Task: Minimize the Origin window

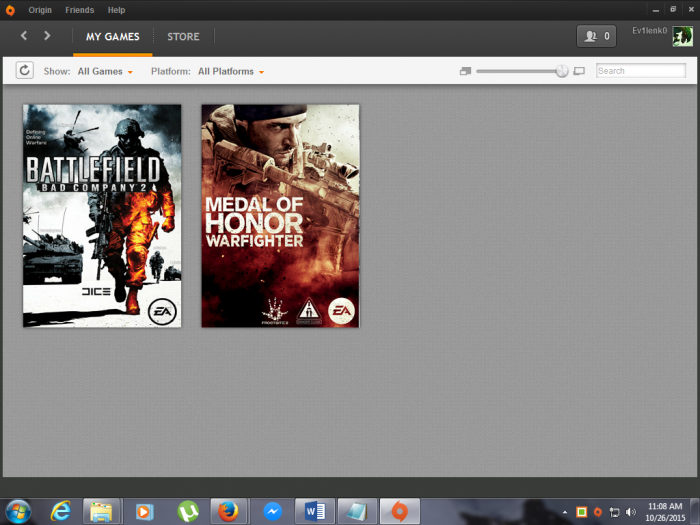Action: click(x=656, y=9)
